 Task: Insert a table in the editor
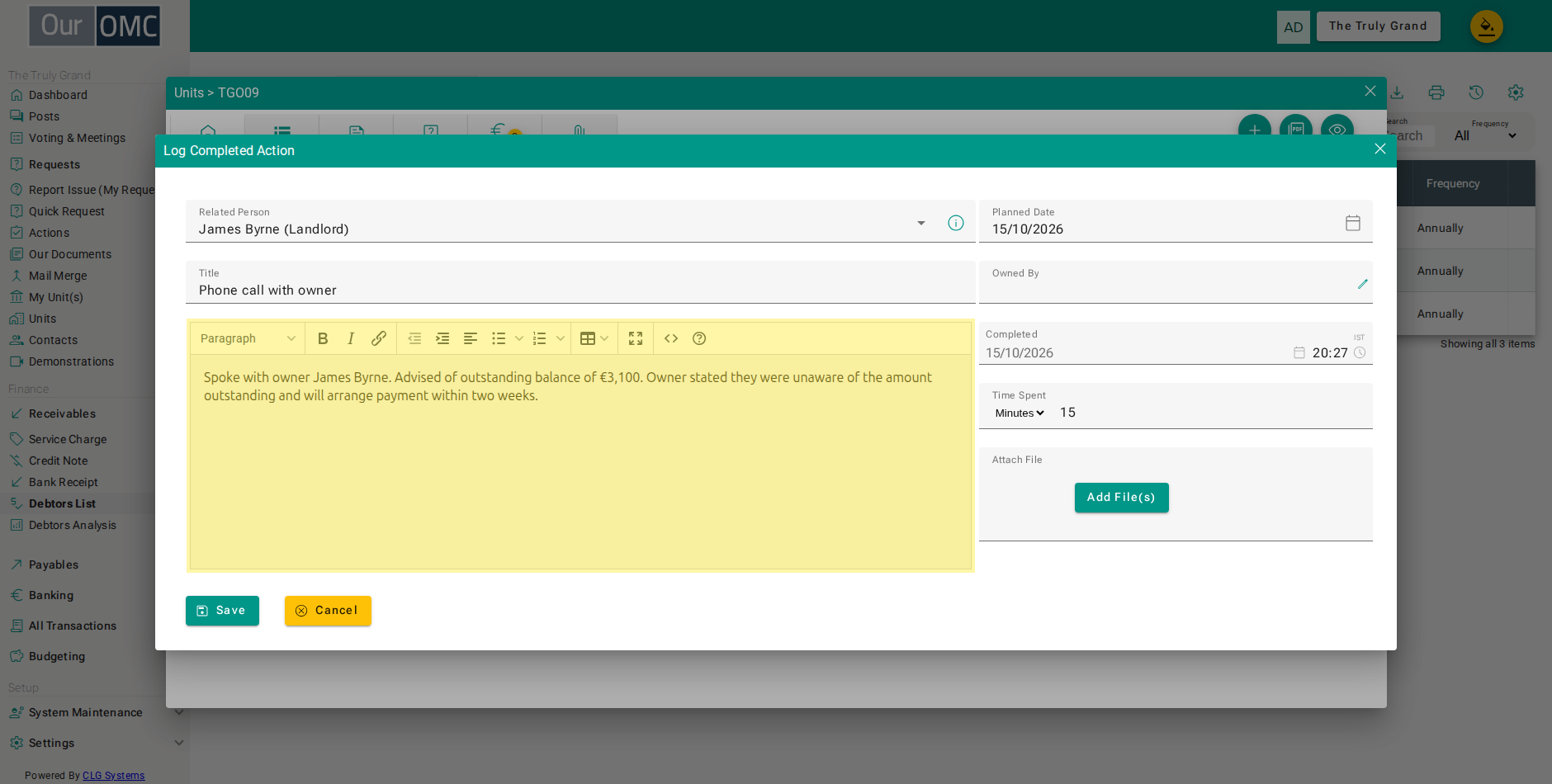(x=588, y=338)
